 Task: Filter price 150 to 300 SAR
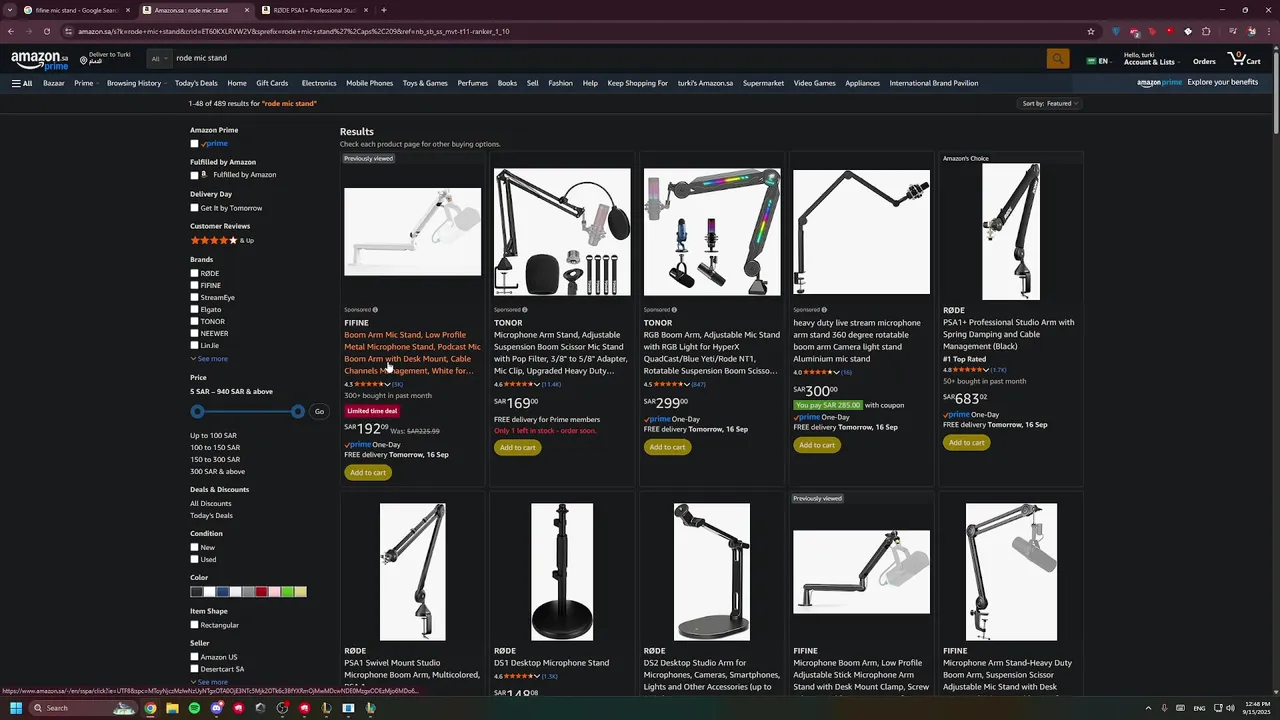(x=215, y=459)
